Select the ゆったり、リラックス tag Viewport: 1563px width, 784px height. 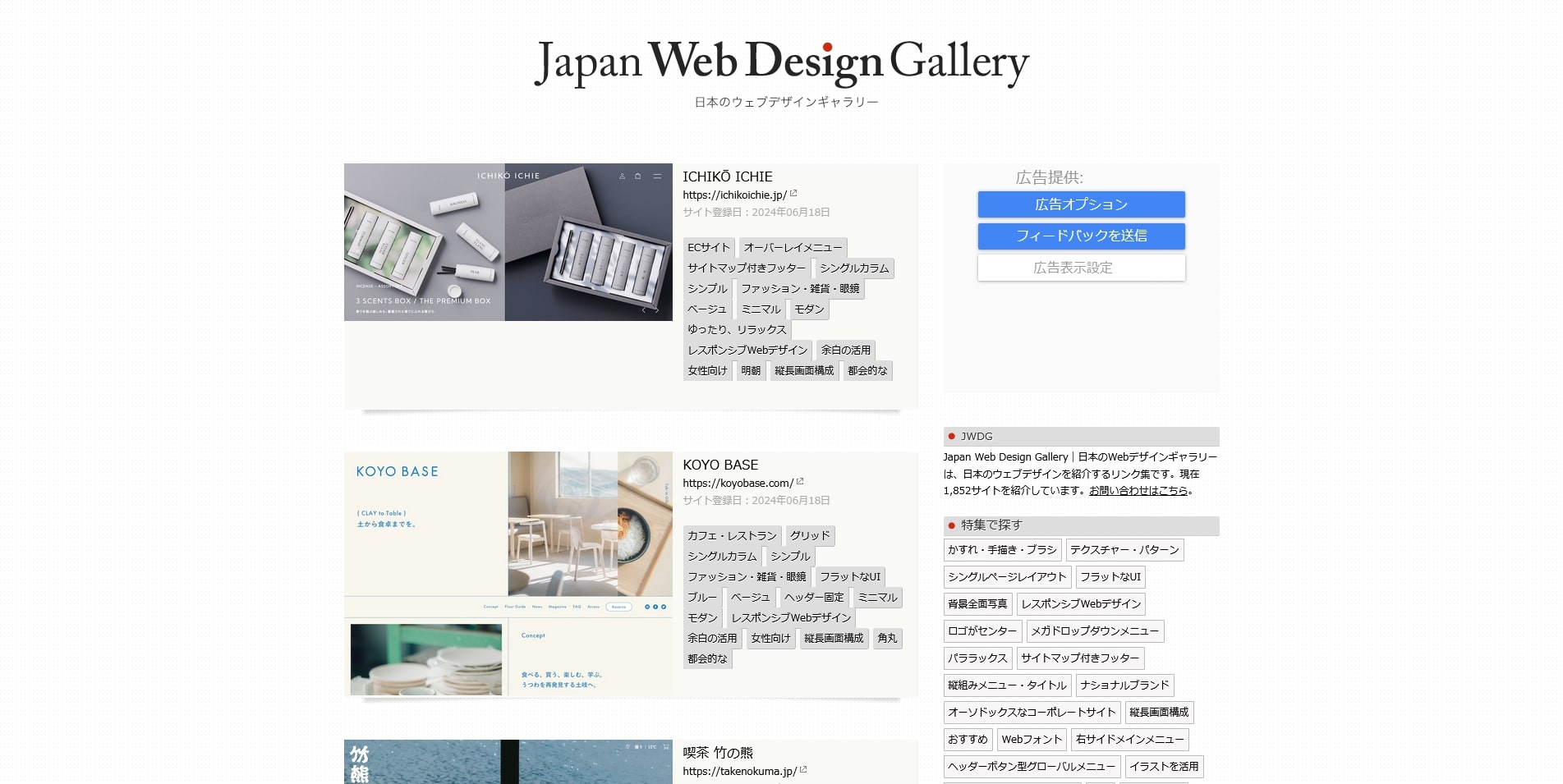coord(737,329)
